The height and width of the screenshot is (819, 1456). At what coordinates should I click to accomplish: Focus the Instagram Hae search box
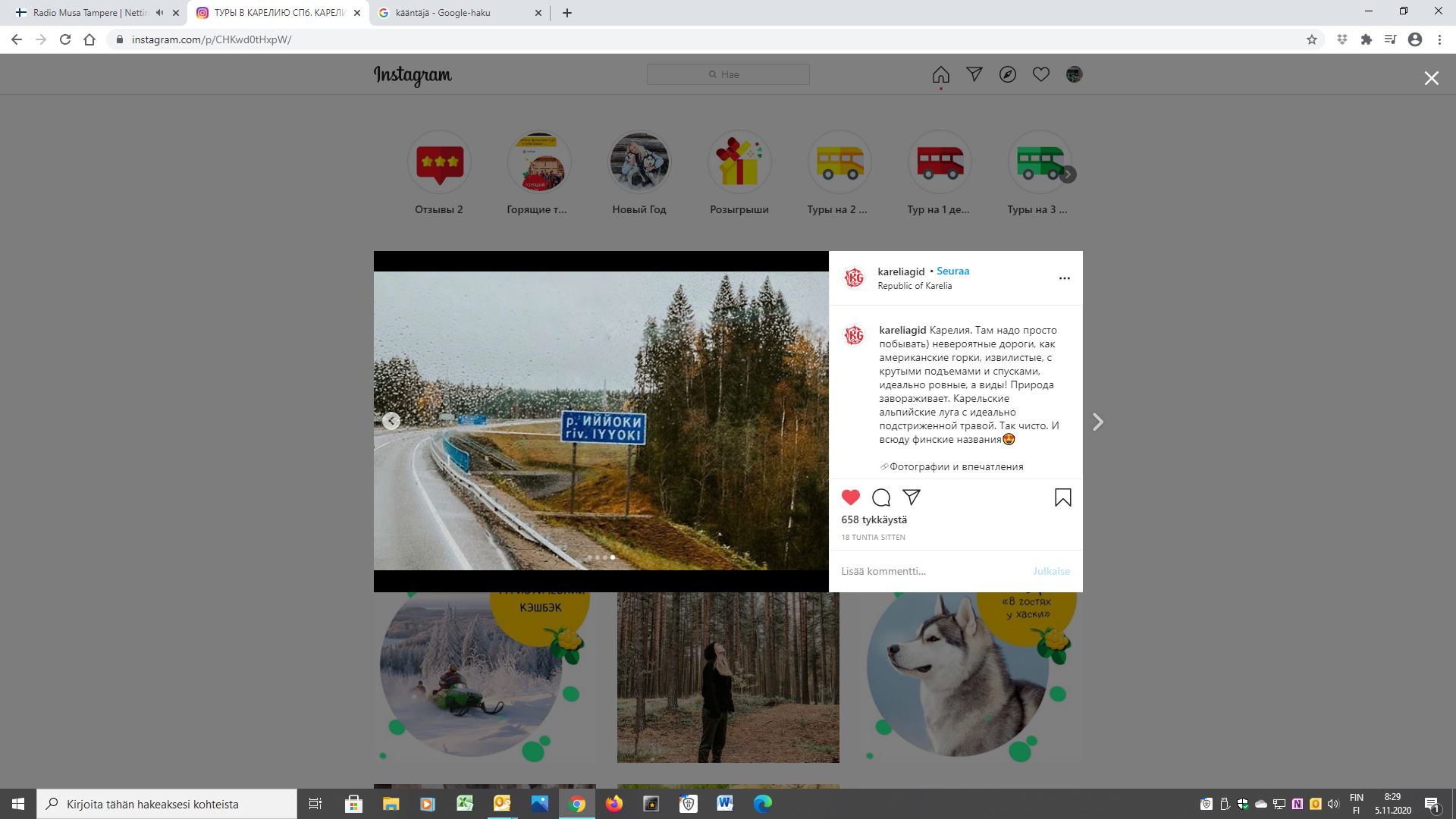pos(728,74)
